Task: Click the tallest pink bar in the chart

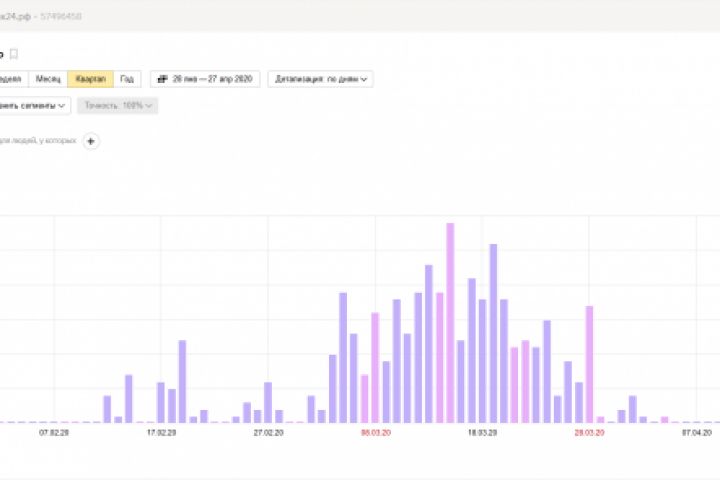Action: coord(450,323)
